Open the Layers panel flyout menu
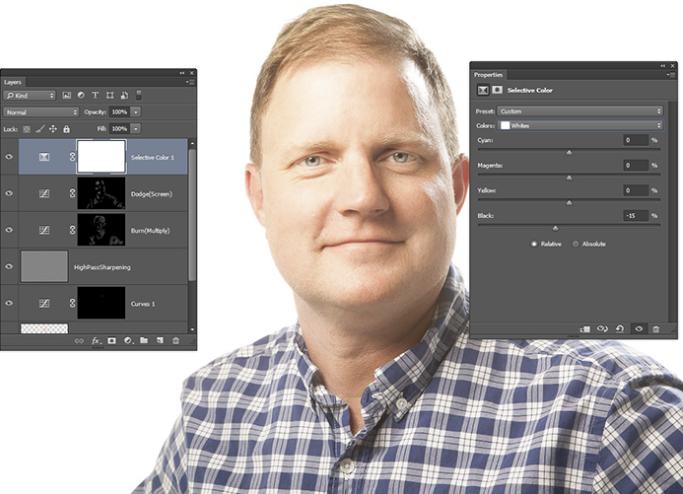The image size is (683, 494). pyautogui.click(x=190, y=81)
